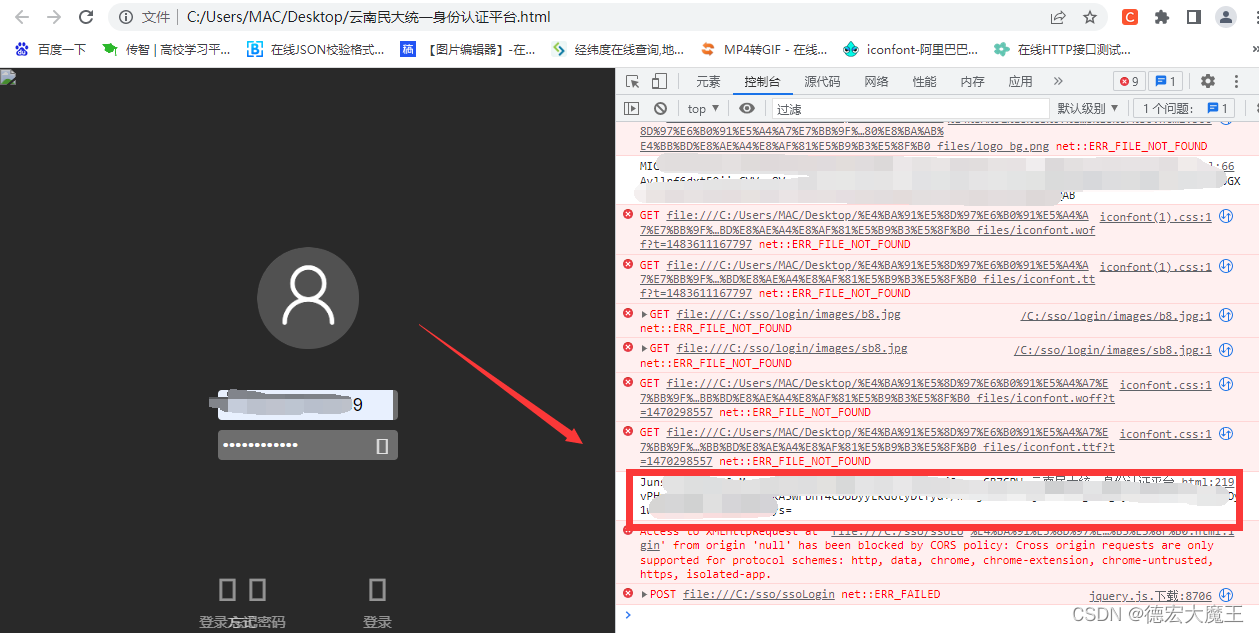Switch to the 内存 DevTools tab
The height and width of the screenshot is (633, 1259).
pyautogui.click(x=972, y=82)
